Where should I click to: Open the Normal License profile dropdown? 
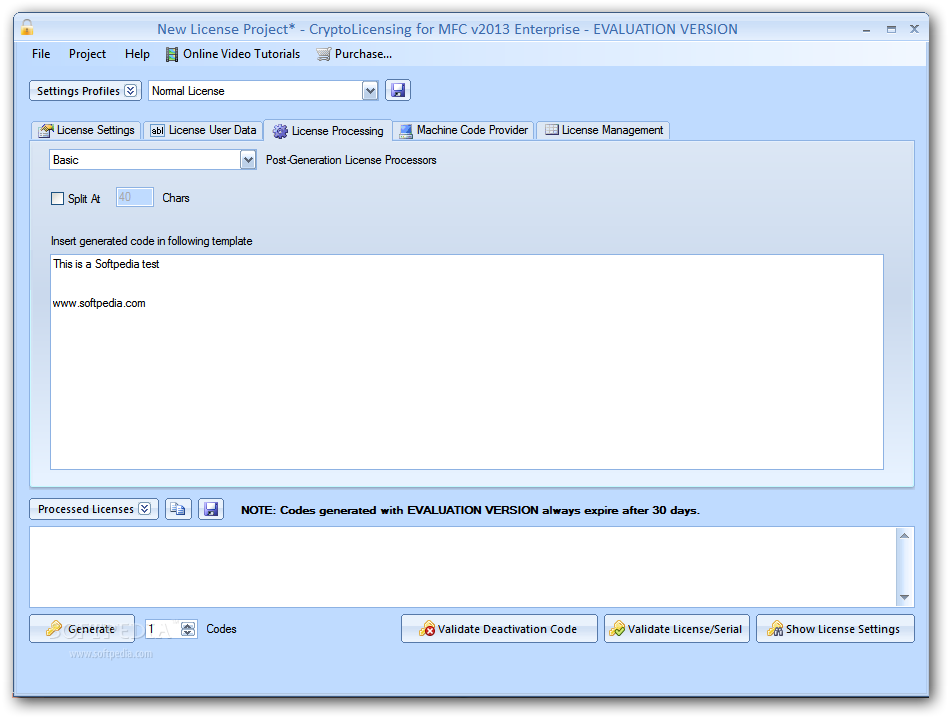(370, 91)
